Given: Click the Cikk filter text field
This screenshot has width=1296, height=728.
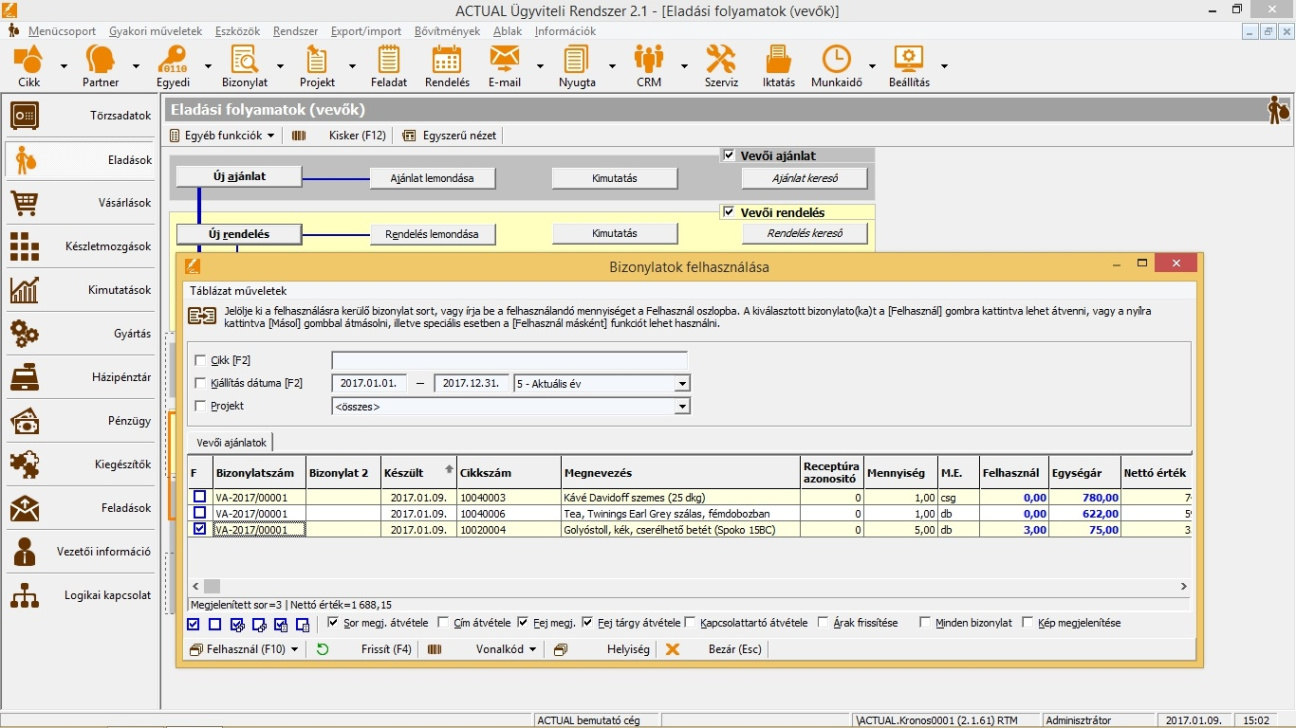Looking at the screenshot, I should point(509,360).
